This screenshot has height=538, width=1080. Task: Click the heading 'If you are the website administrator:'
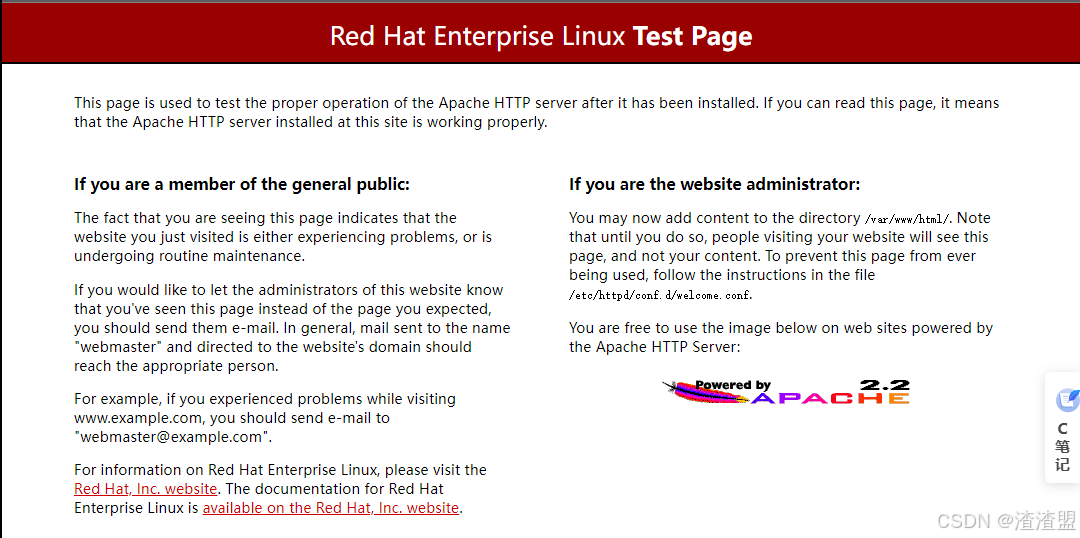point(714,185)
